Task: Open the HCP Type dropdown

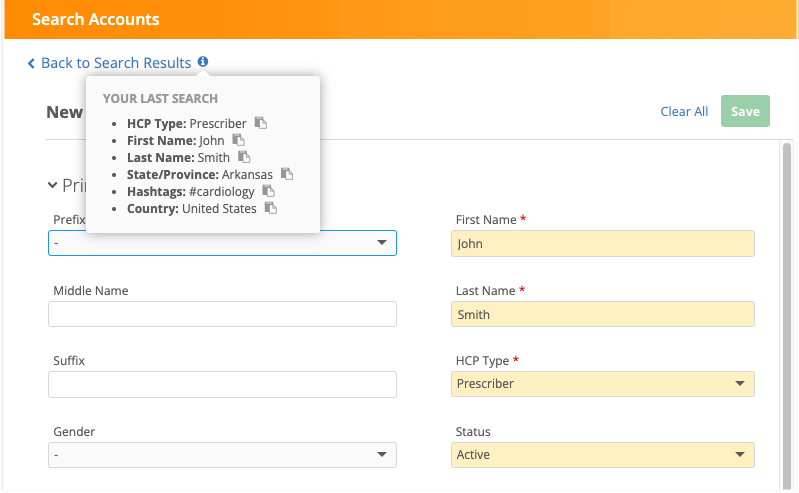Action: click(x=602, y=384)
